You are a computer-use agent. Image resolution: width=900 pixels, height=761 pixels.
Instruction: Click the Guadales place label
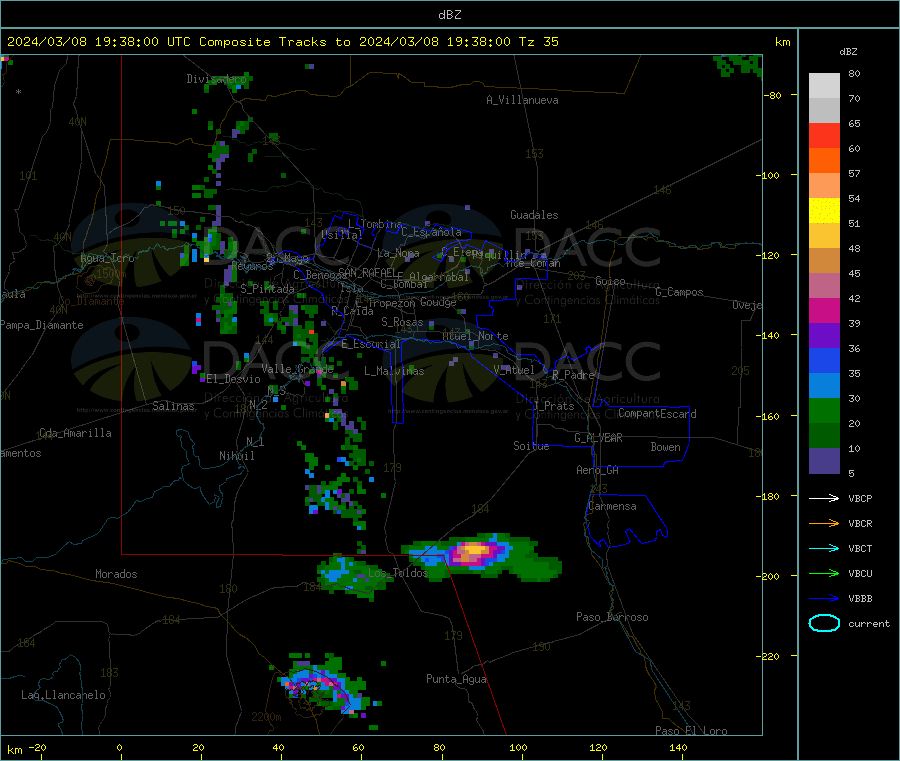534,215
